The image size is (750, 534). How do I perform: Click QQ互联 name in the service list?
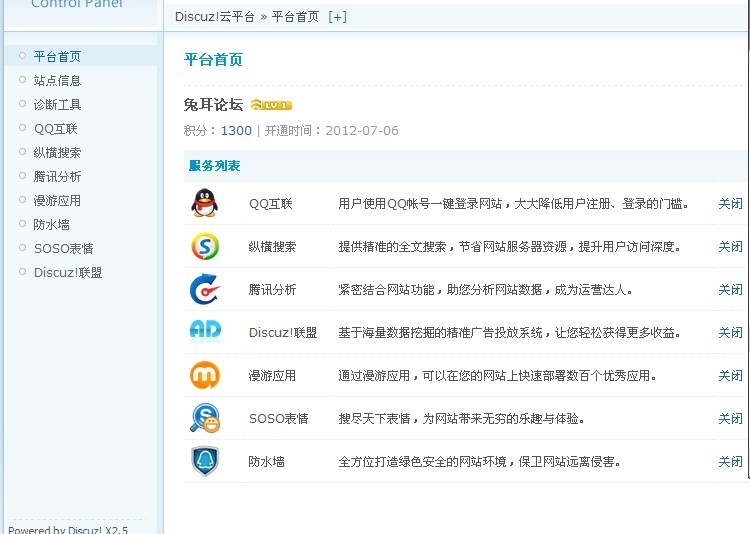coord(271,204)
